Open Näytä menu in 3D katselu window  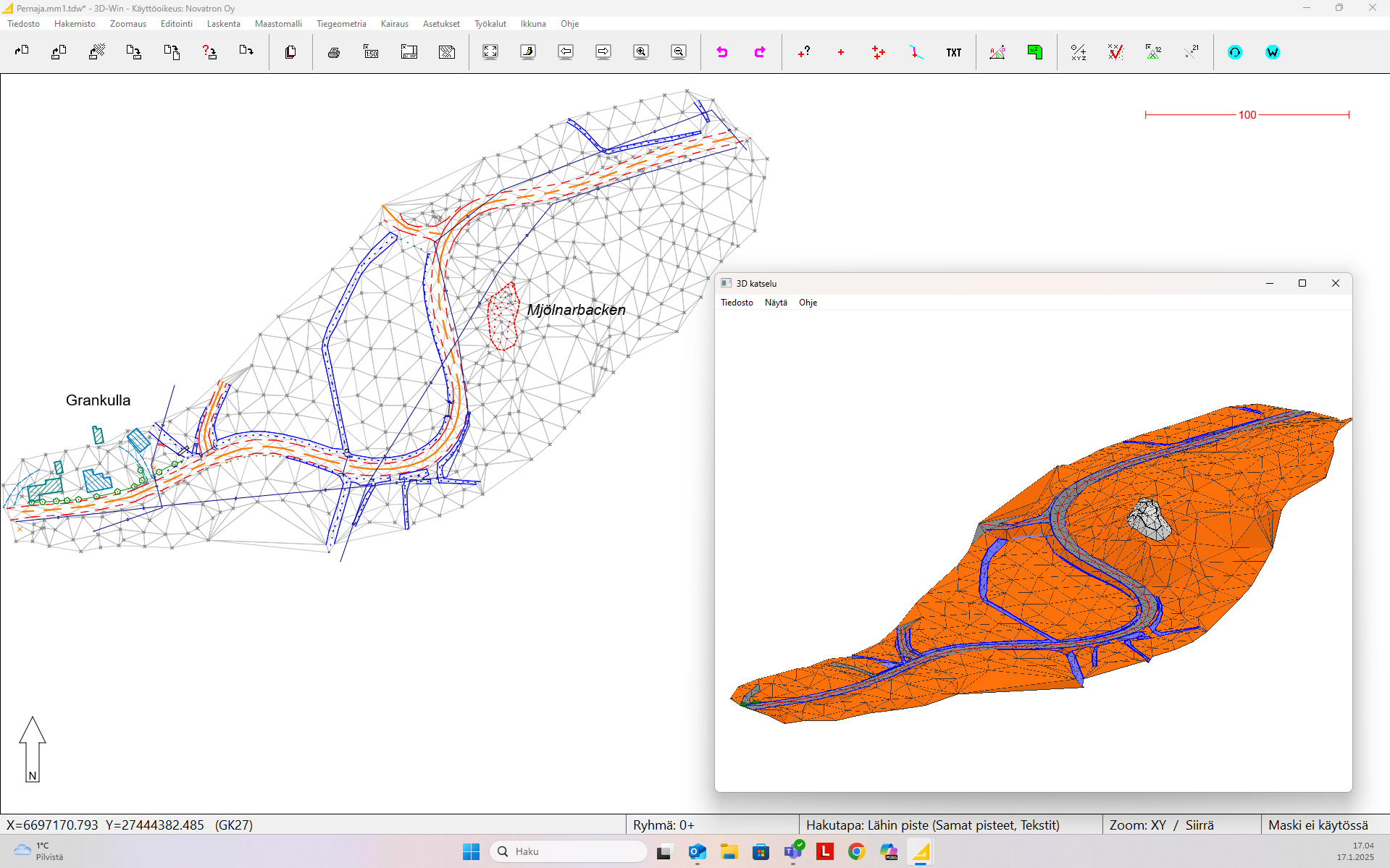tap(776, 303)
